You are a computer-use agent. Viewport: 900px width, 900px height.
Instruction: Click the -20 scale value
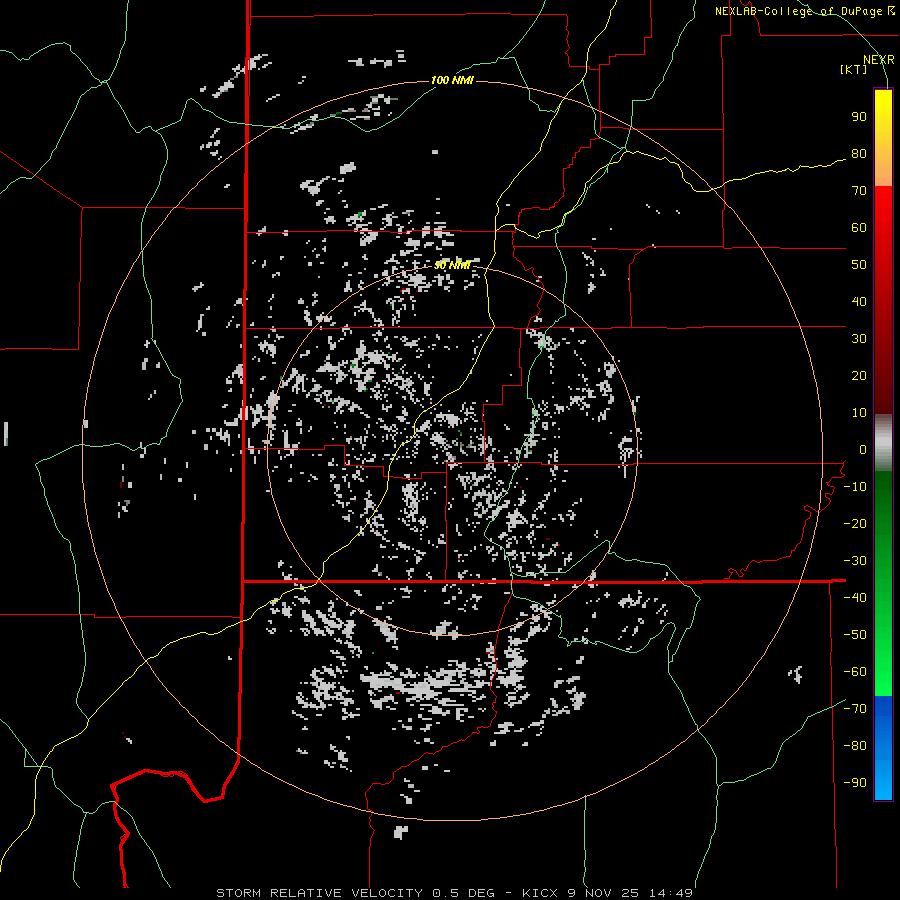pos(855,524)
